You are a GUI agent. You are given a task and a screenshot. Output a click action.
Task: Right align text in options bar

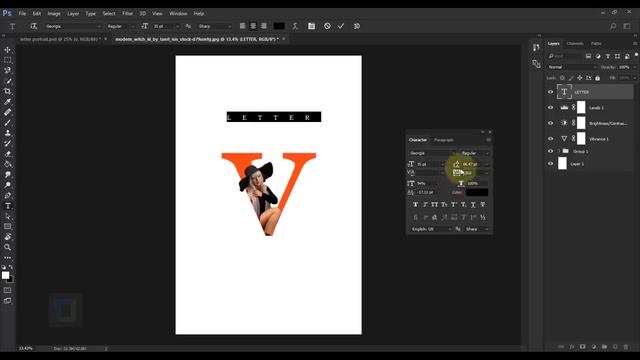point(264,26)
